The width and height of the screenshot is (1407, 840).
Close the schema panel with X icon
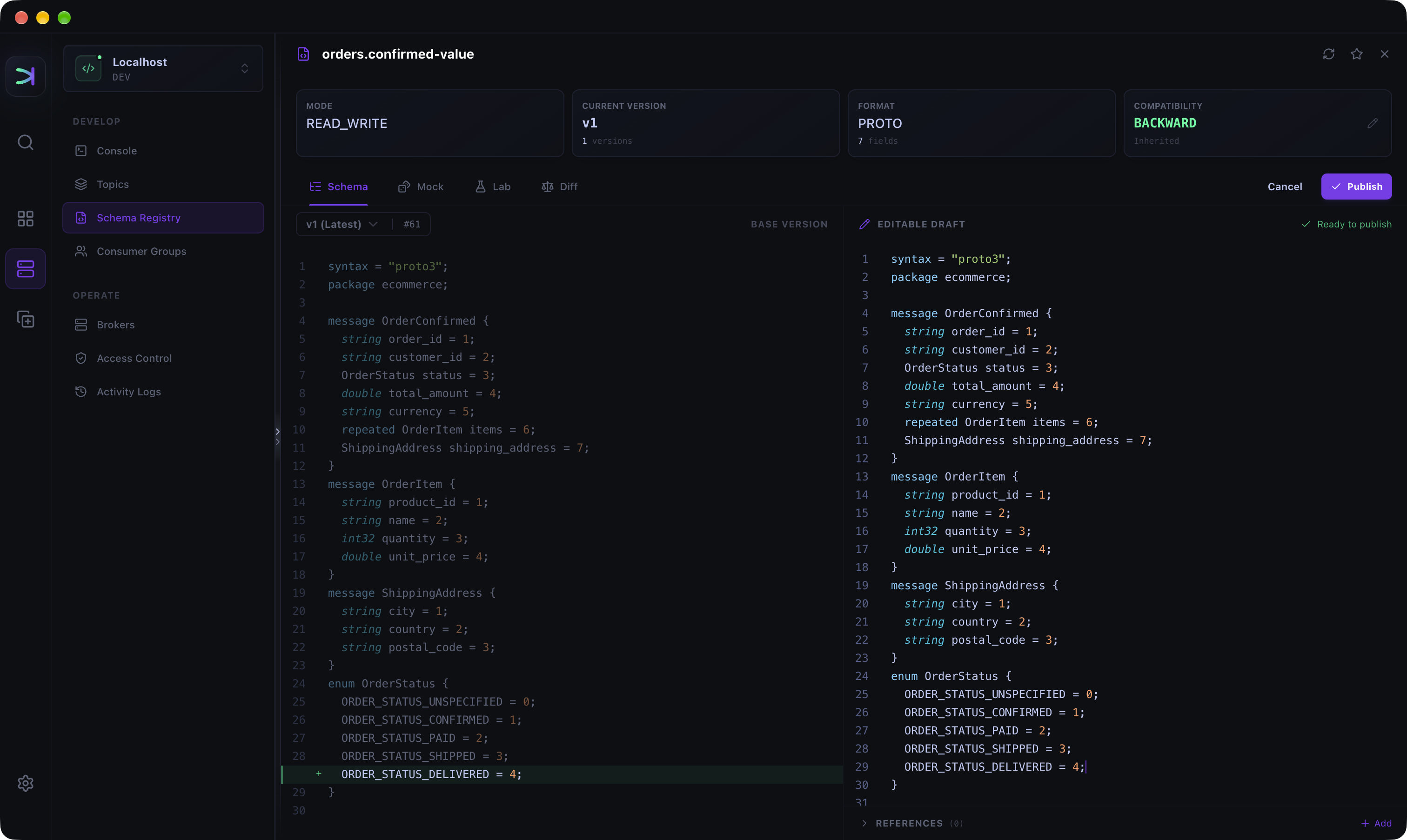point(1384,54)
